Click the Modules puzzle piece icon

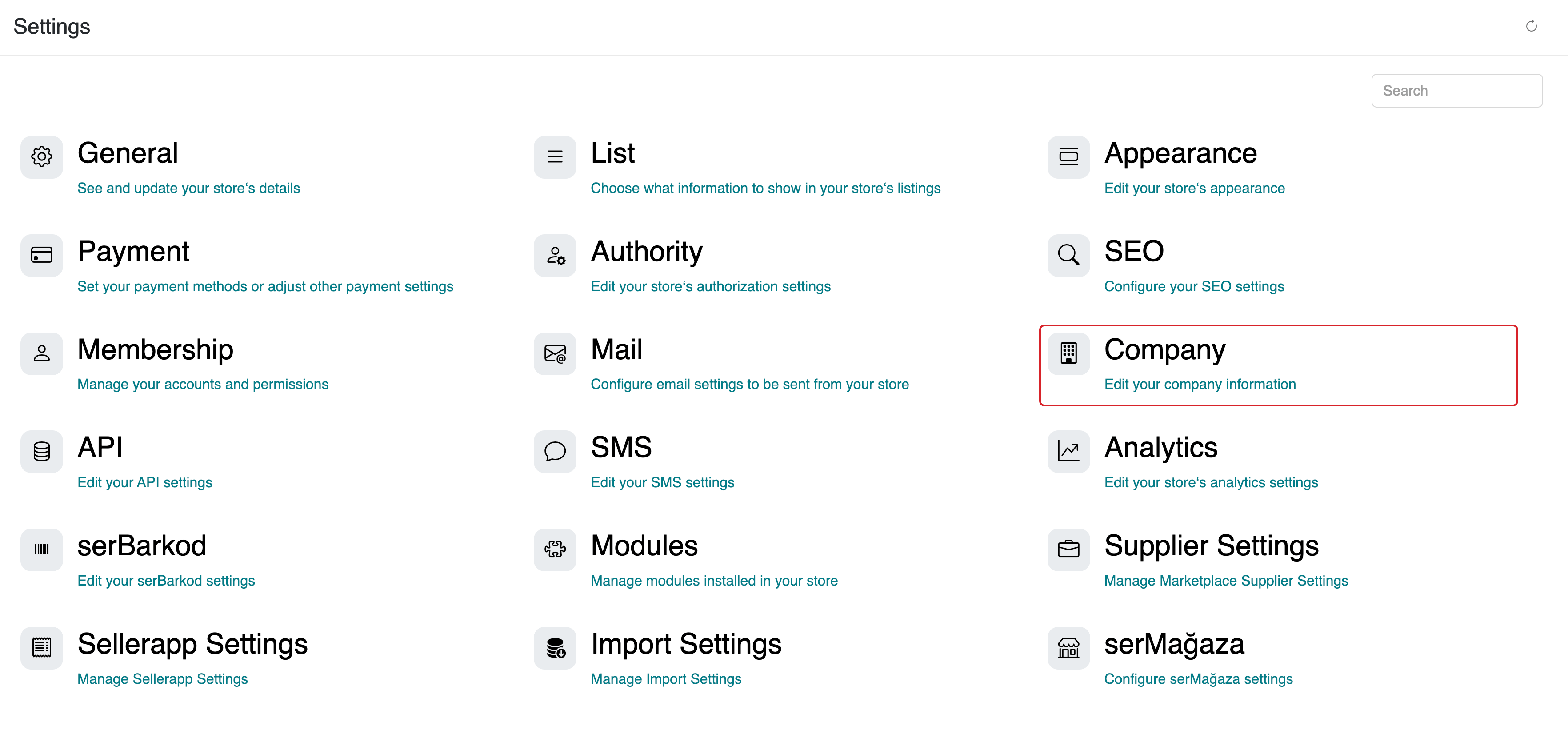pos(555,549)
